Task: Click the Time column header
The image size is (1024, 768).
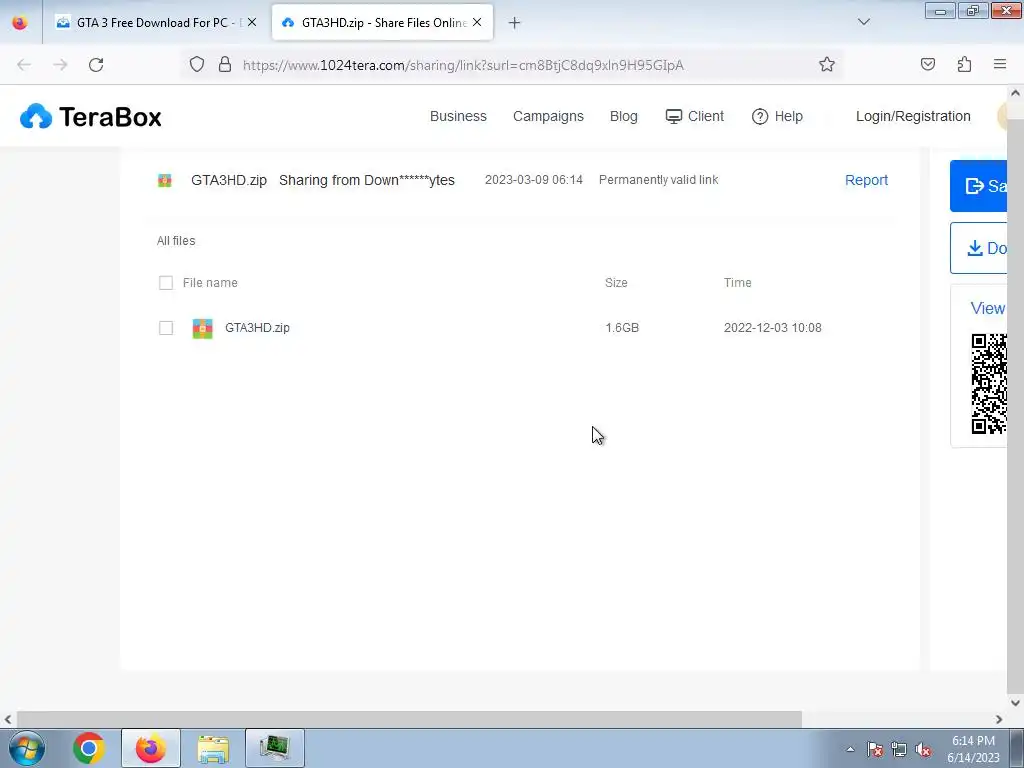Action: (x=737, y=283)
